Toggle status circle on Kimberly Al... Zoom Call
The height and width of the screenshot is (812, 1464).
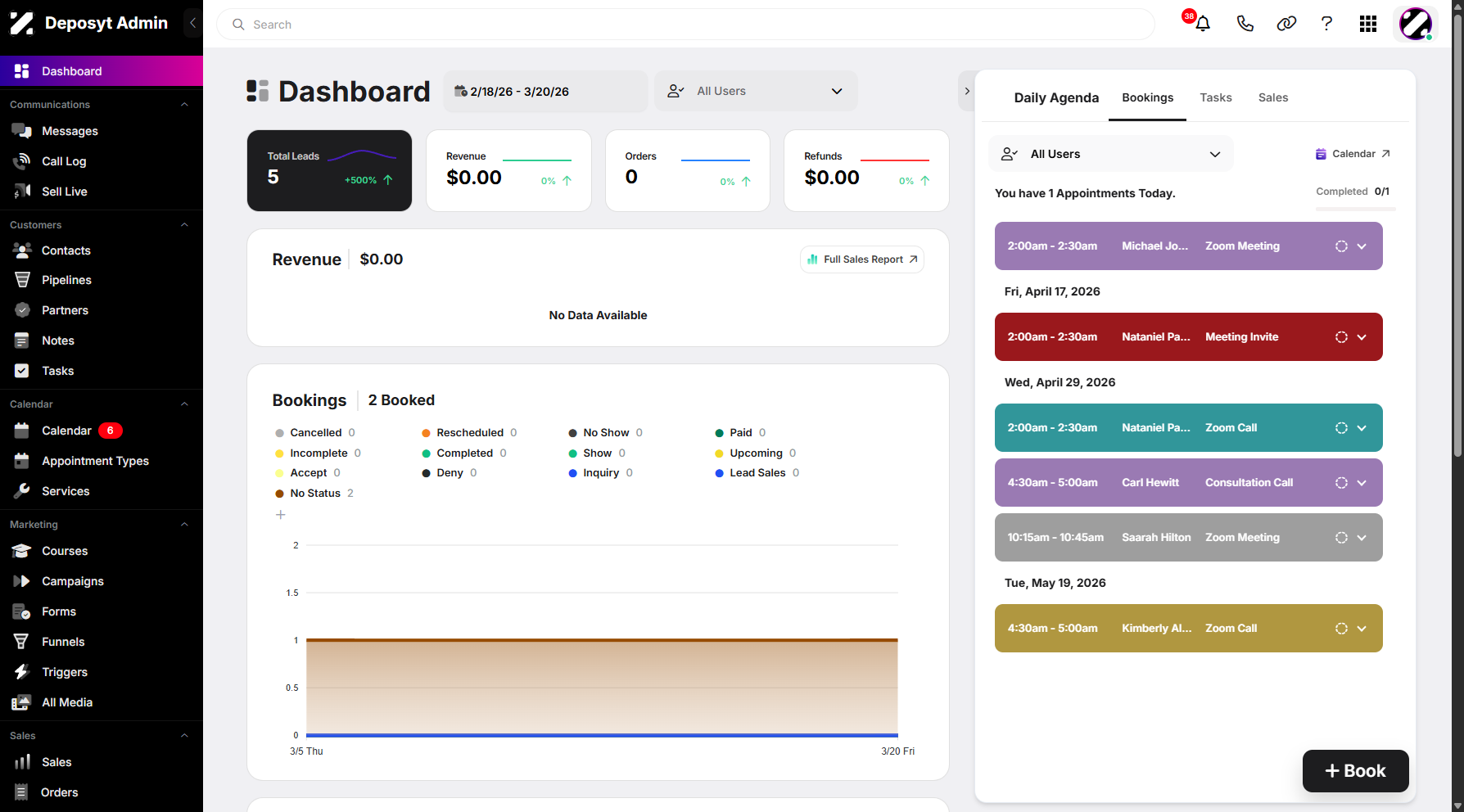click(1341, 629)
